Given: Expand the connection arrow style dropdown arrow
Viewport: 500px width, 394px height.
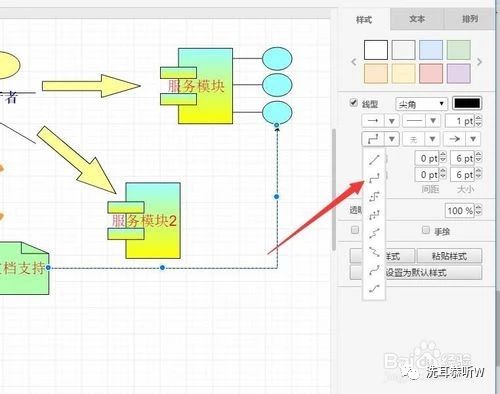Looking at the screenshot, I should pyautogui.click(x=392, y=121).
